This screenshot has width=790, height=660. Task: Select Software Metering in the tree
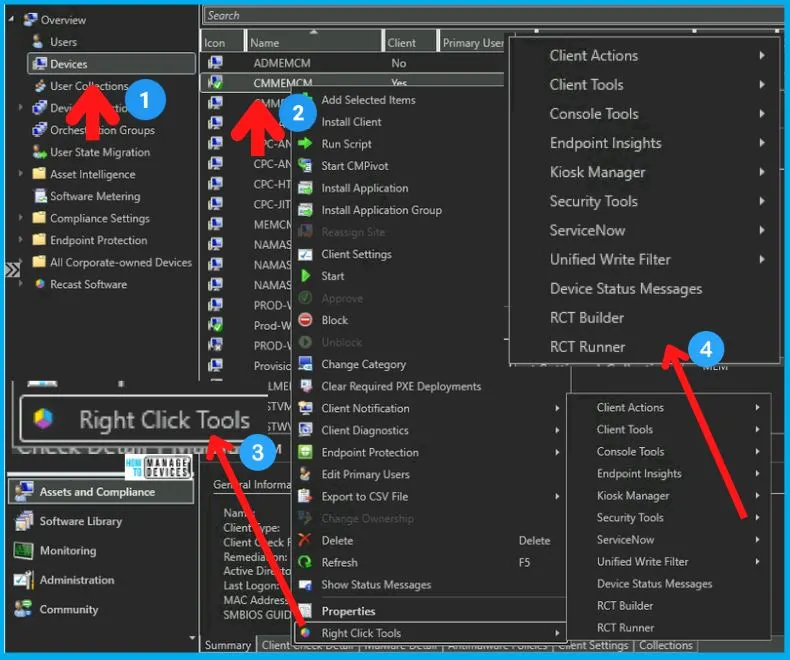coord(95,196)
